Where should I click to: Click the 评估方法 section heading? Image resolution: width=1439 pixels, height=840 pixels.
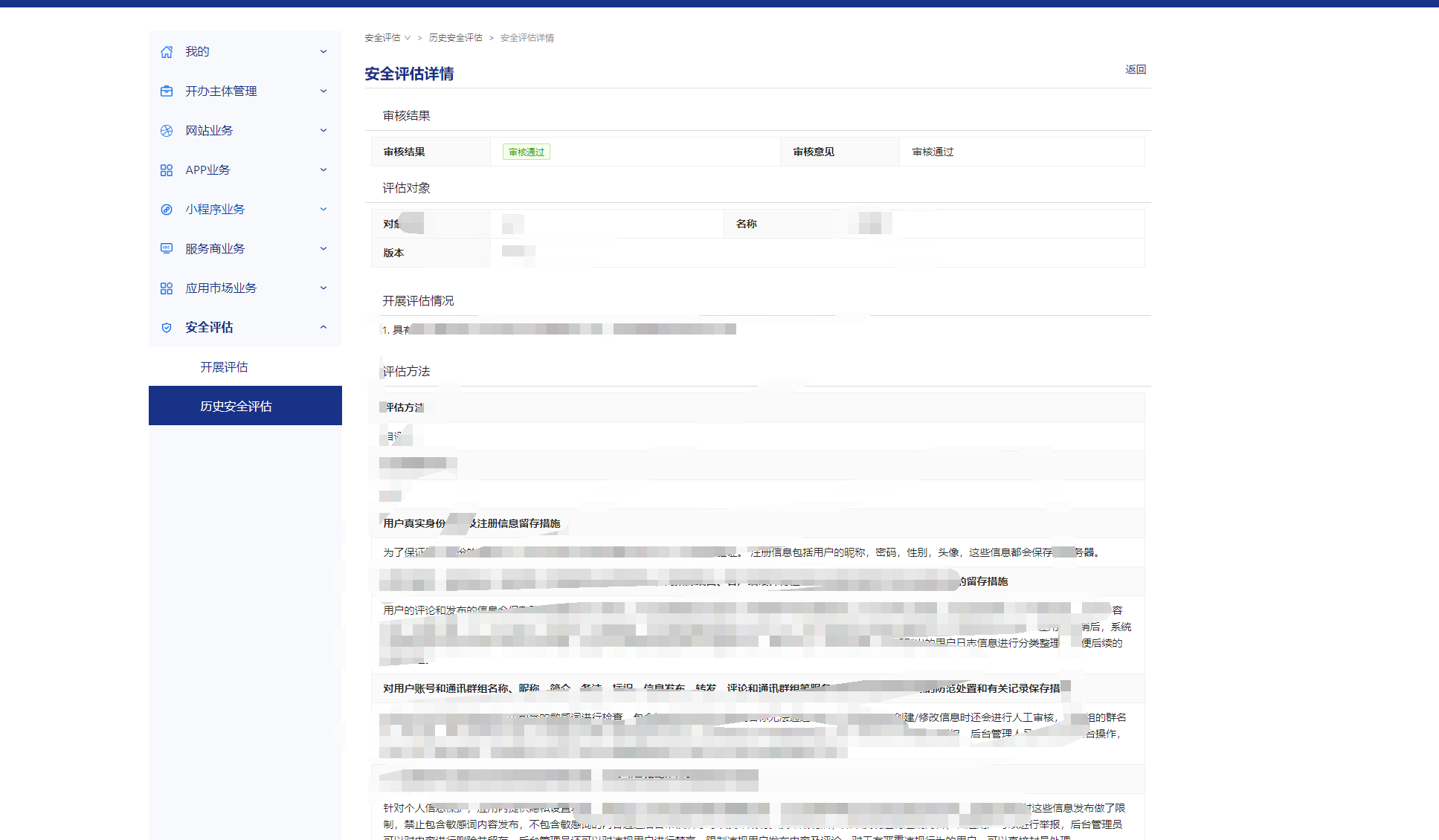click(x=407, y=372)
